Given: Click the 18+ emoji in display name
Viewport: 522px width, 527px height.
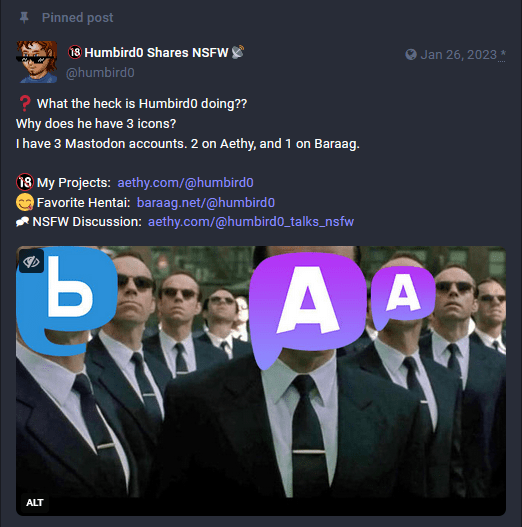Looking at the screenshot, I should (75, 52).
